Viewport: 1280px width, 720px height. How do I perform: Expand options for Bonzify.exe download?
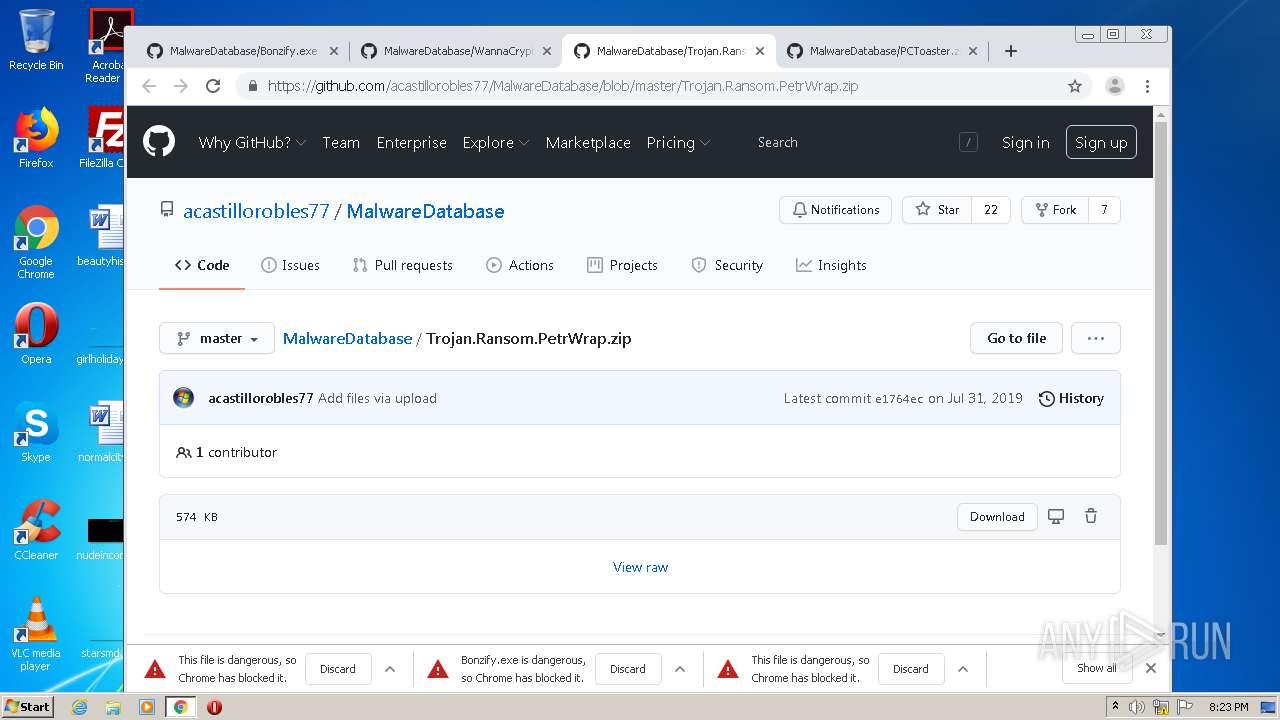tap(680, 669)
